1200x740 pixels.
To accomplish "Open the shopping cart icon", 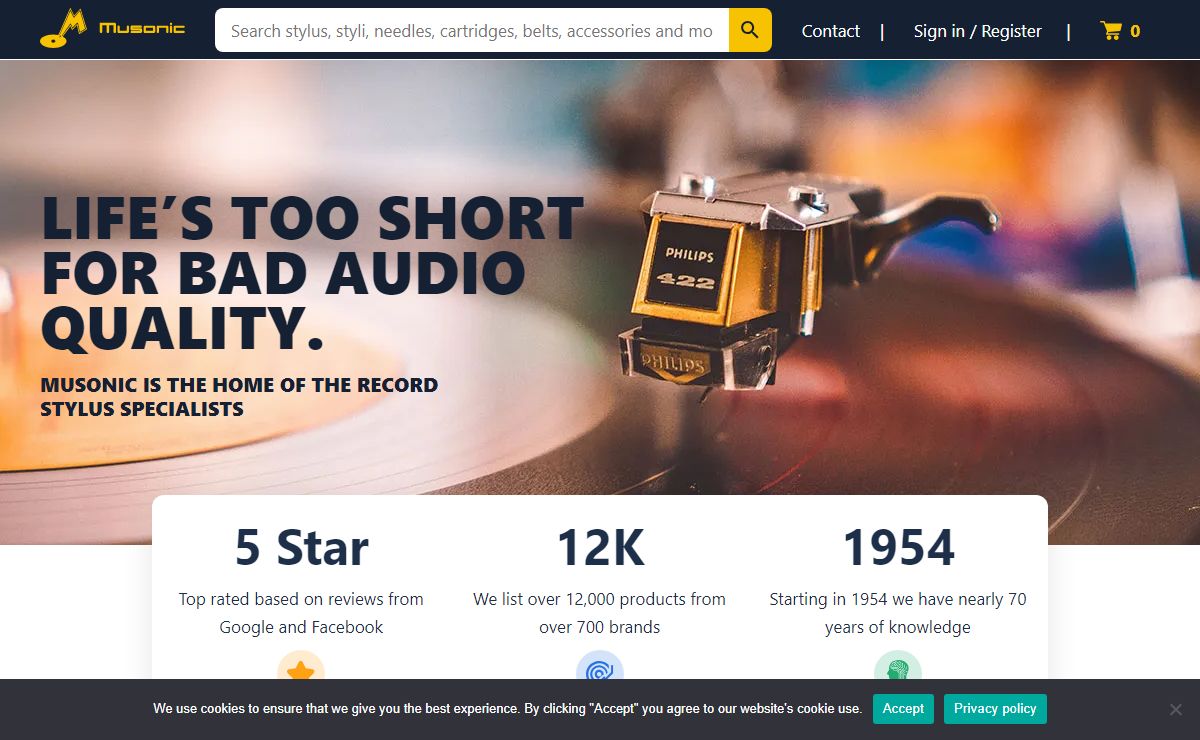I will coord(1110,31).
